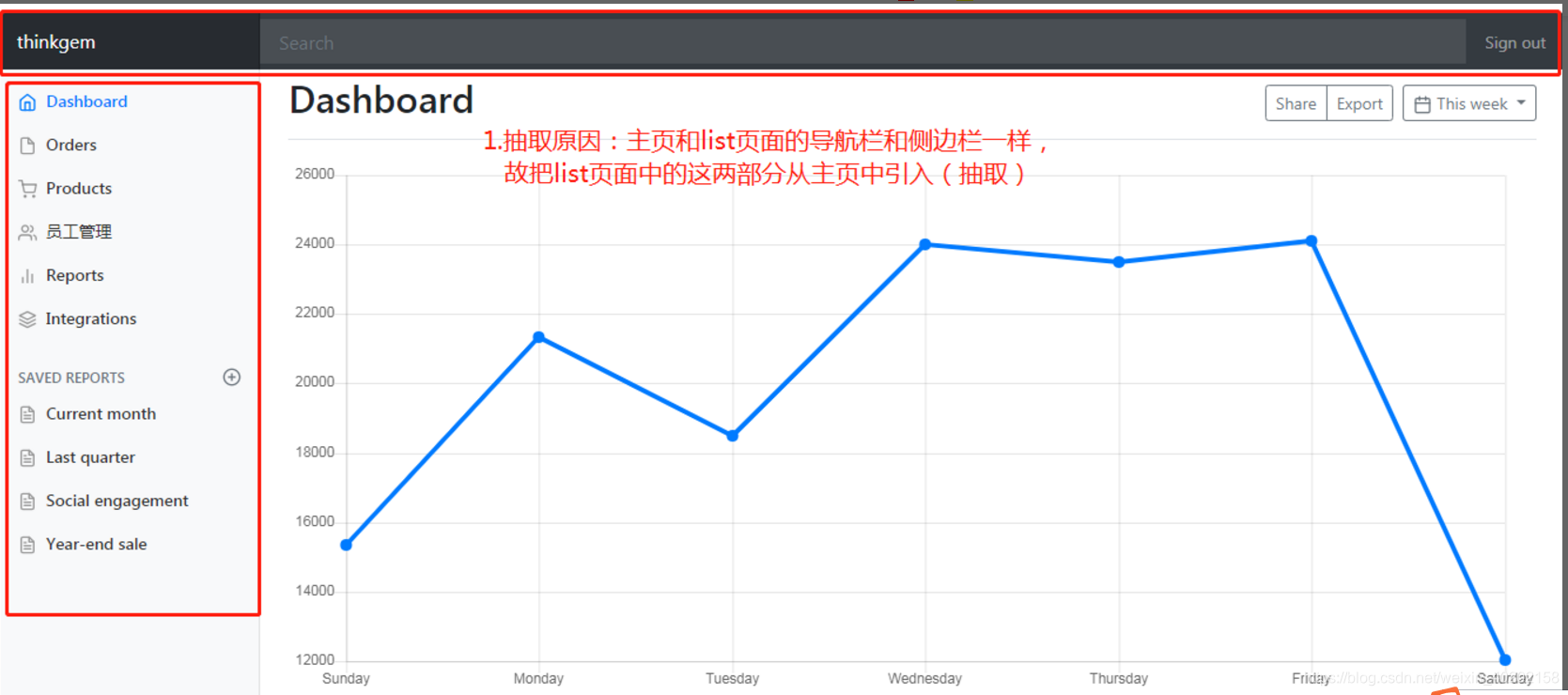Click the document icon beside Current month

pyautogui.click(x=27, y=414)
